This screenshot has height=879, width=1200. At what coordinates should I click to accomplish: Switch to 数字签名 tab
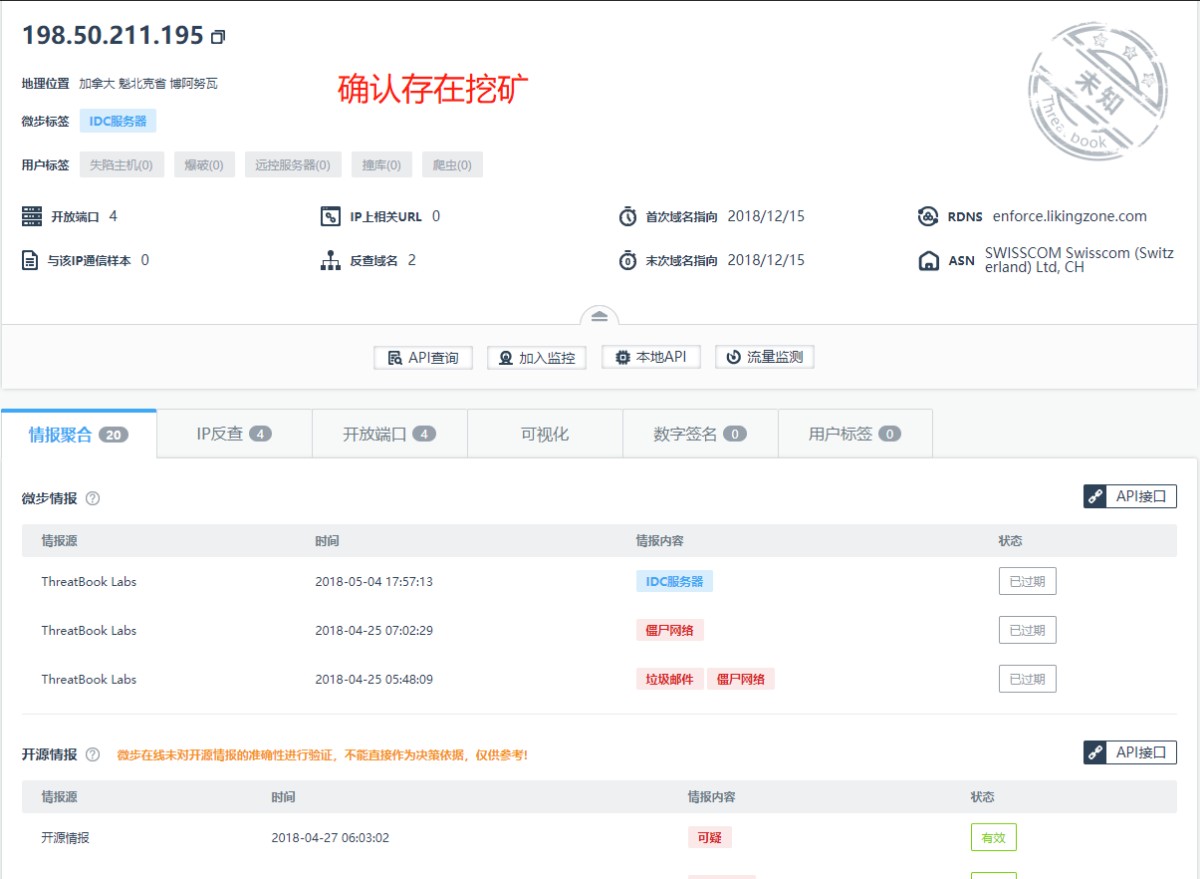tap(700, 434)
